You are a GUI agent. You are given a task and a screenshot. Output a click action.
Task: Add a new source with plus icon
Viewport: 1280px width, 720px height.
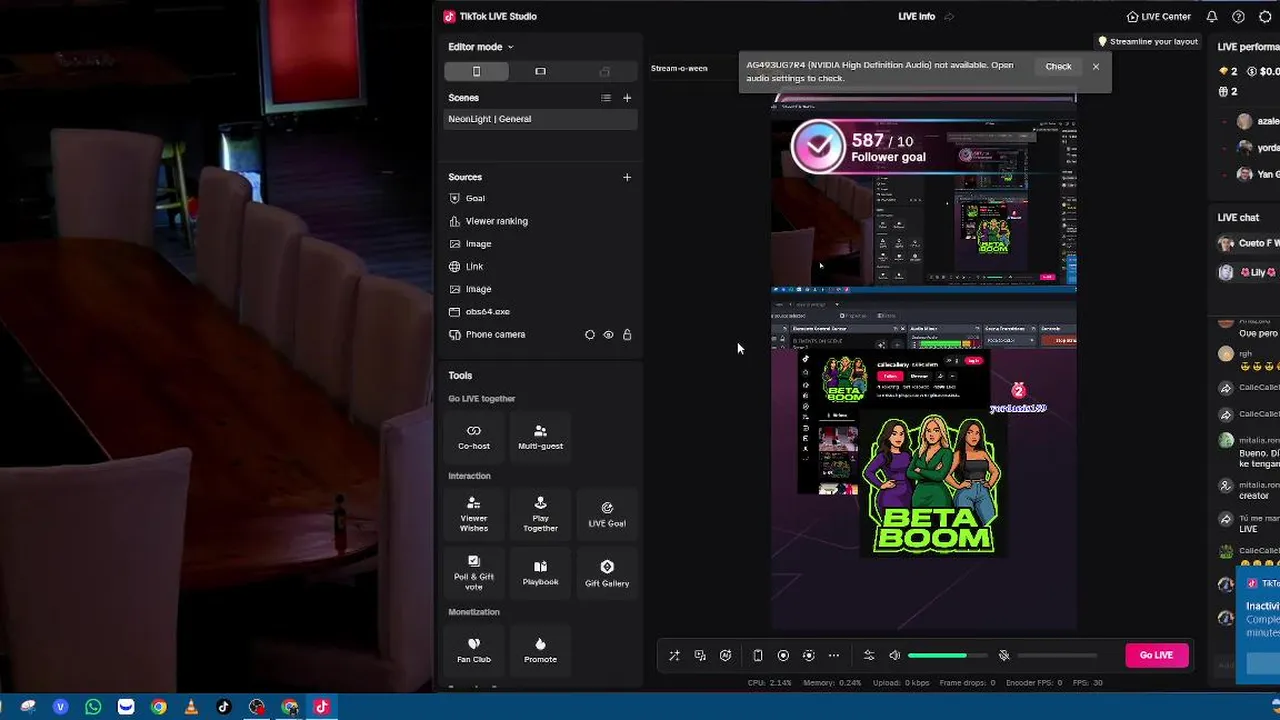[x=627, y=177]
